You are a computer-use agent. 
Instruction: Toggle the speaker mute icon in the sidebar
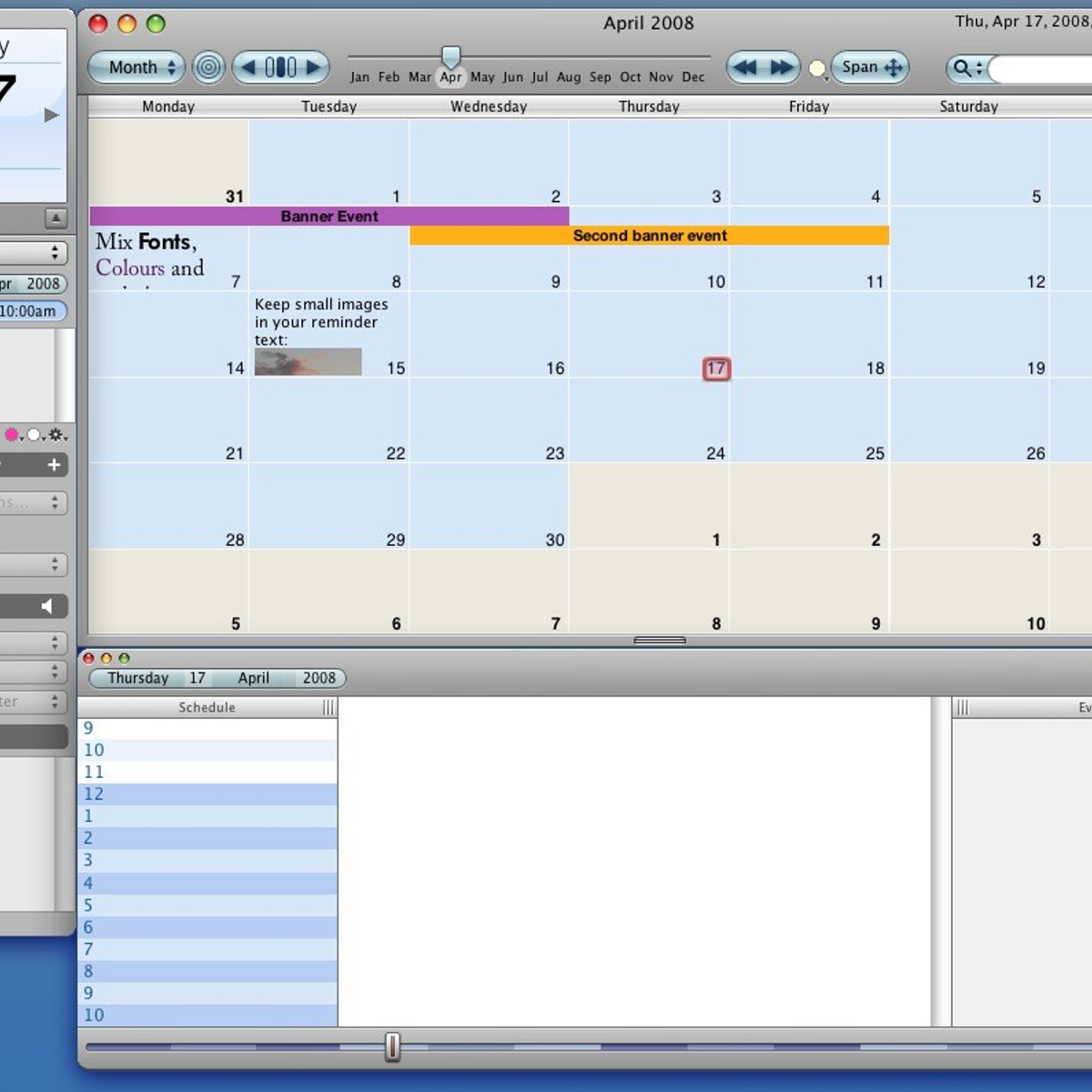[x=47, y=606]
